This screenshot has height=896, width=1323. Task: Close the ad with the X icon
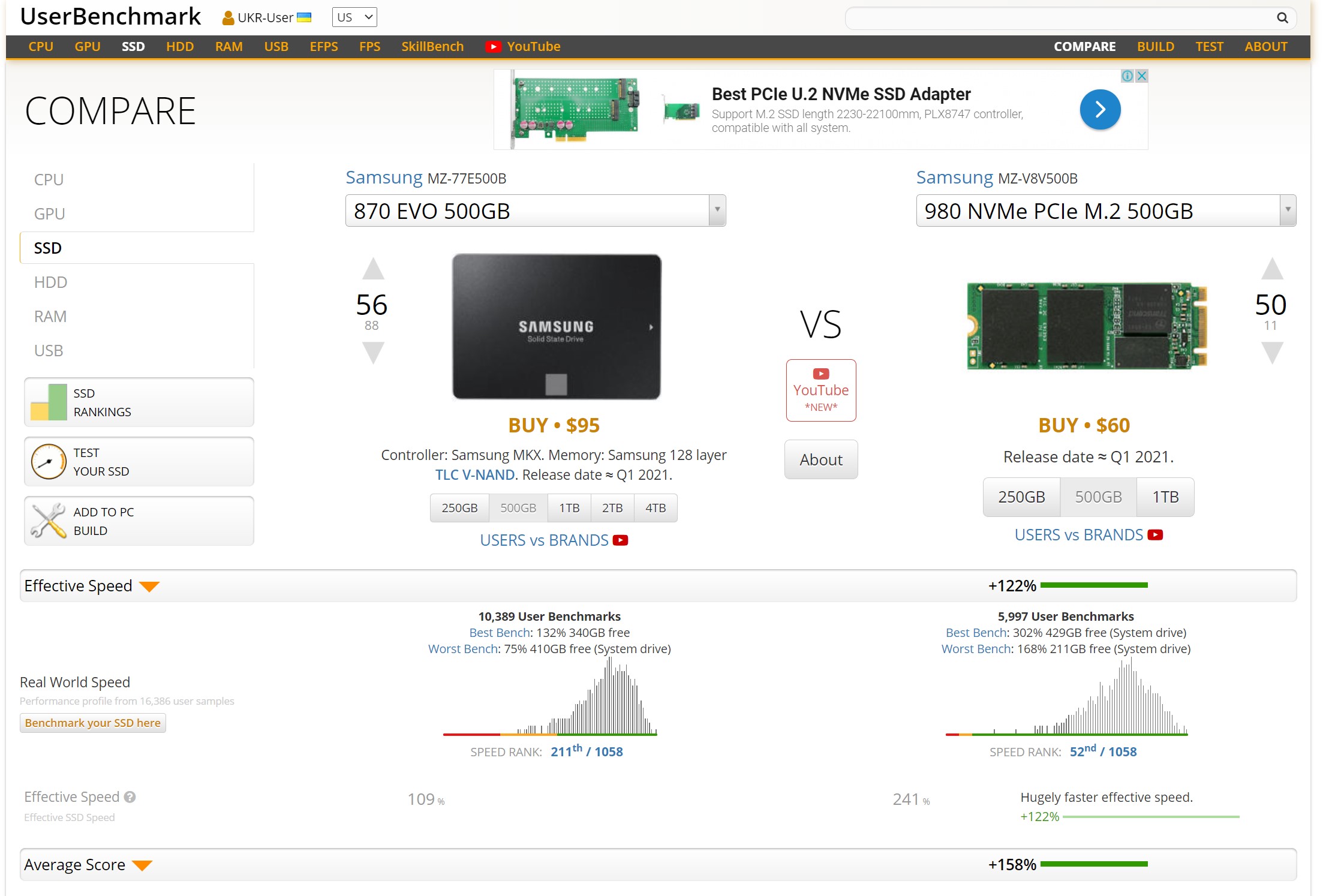pos(1142,76)
